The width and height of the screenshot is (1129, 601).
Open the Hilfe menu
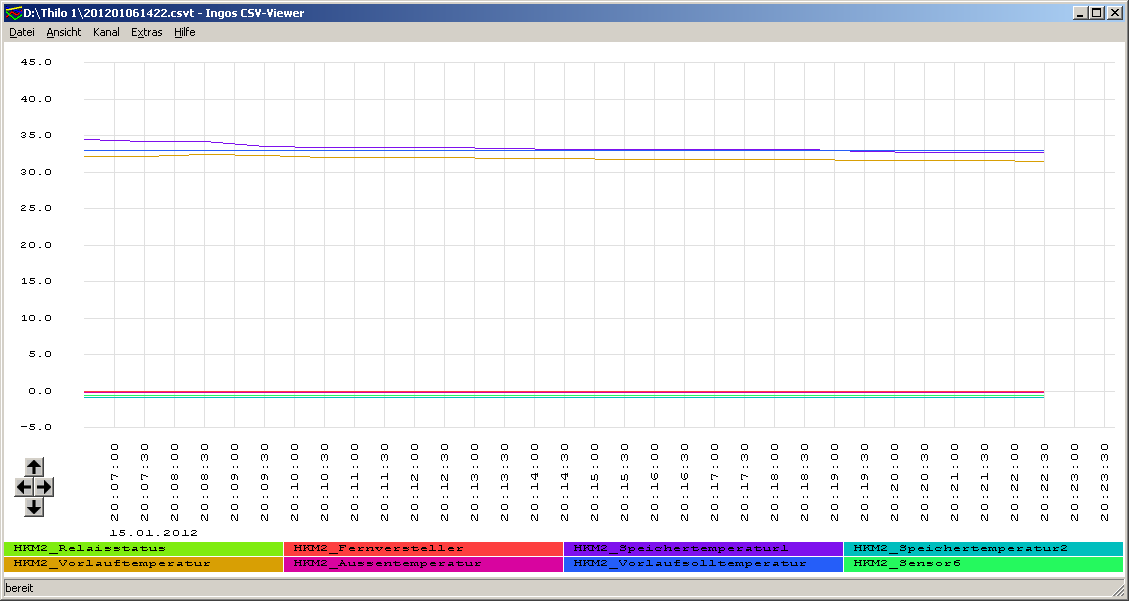[x=184, y=32]
